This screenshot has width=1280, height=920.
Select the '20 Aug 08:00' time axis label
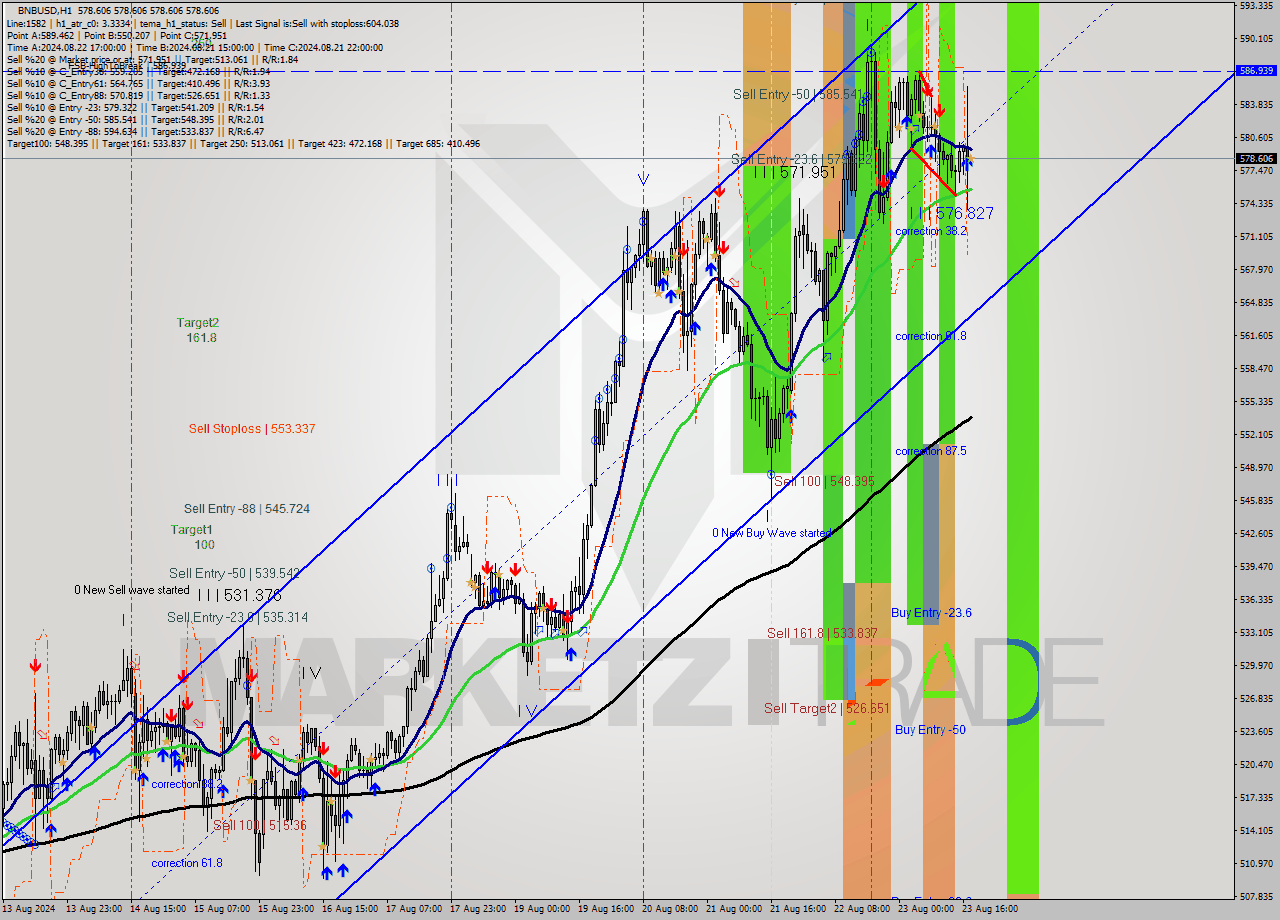coord(670,909)
